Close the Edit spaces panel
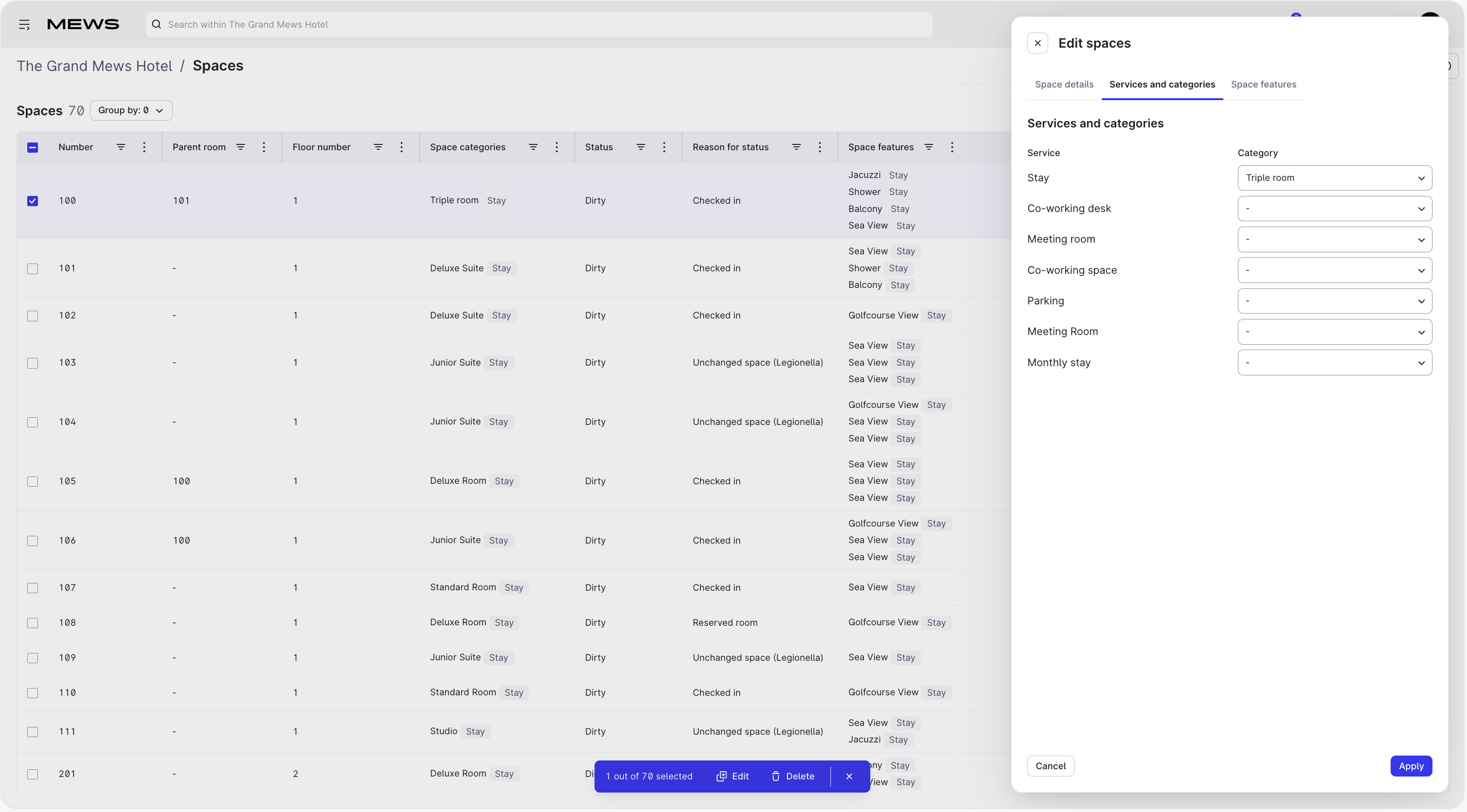Viewport: 1467px width, 812px height. [x=1038, y=43]
